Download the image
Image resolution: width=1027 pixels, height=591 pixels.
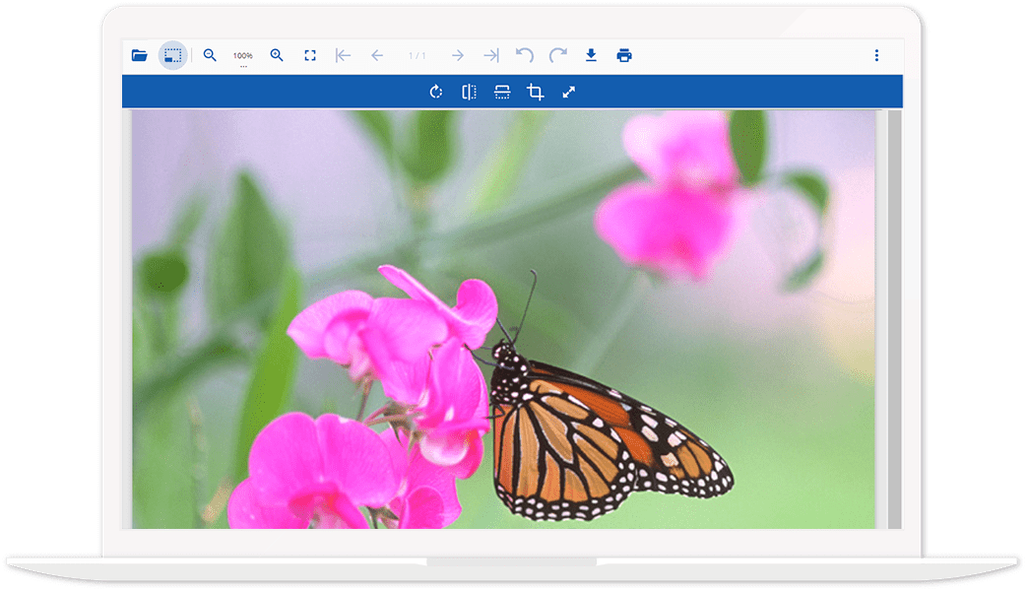[x=591, y=56]
